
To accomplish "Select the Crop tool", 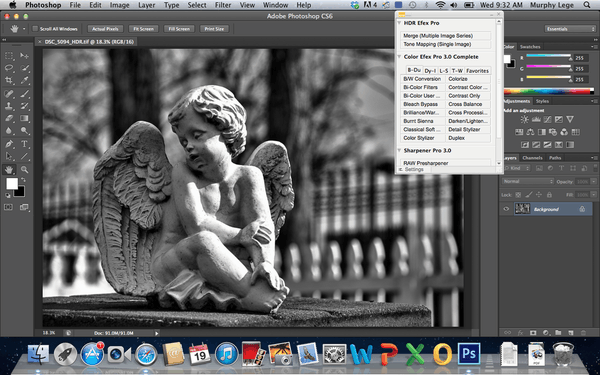I will point(9,80).
